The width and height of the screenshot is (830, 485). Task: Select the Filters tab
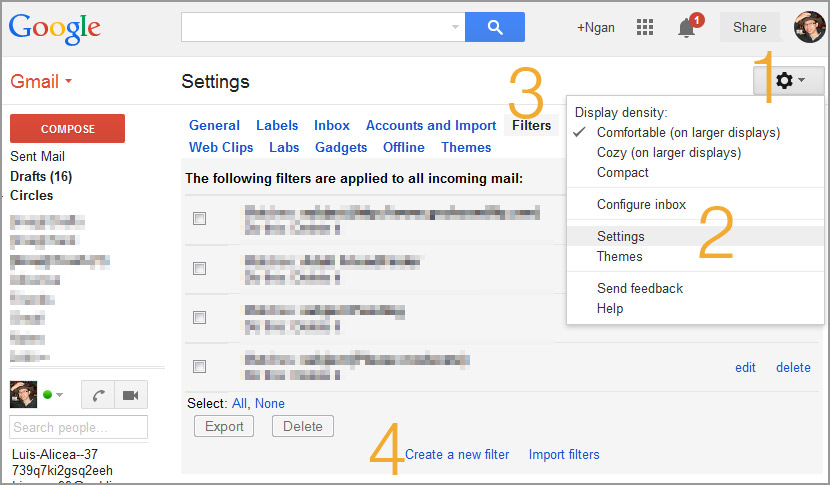point(531,125)
